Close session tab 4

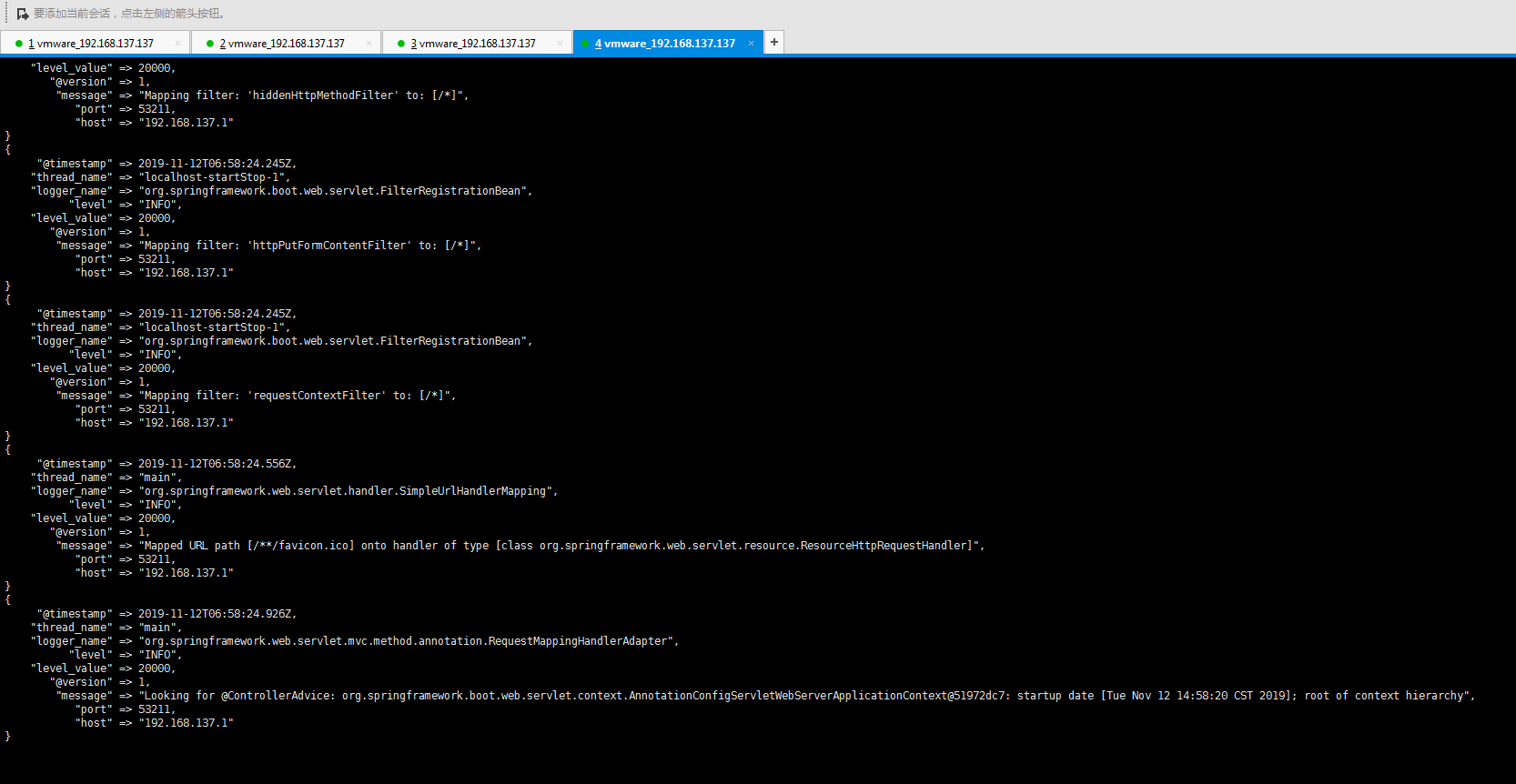[x=751, y=43]
